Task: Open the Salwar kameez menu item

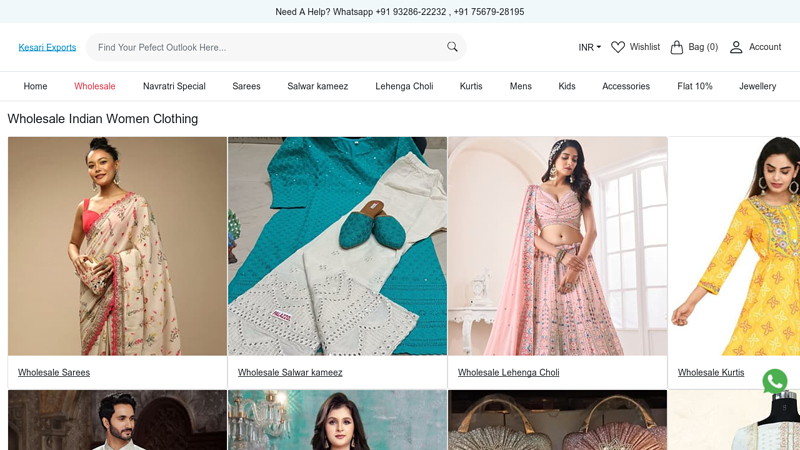Action: [x=317, y=86]
